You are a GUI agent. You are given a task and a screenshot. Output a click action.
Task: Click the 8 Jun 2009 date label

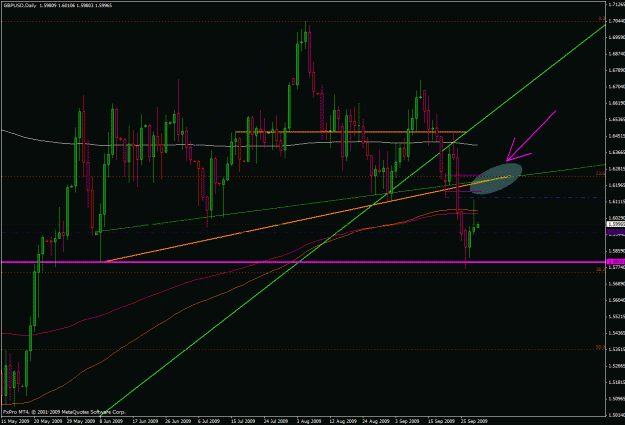(x=111, y=421)
